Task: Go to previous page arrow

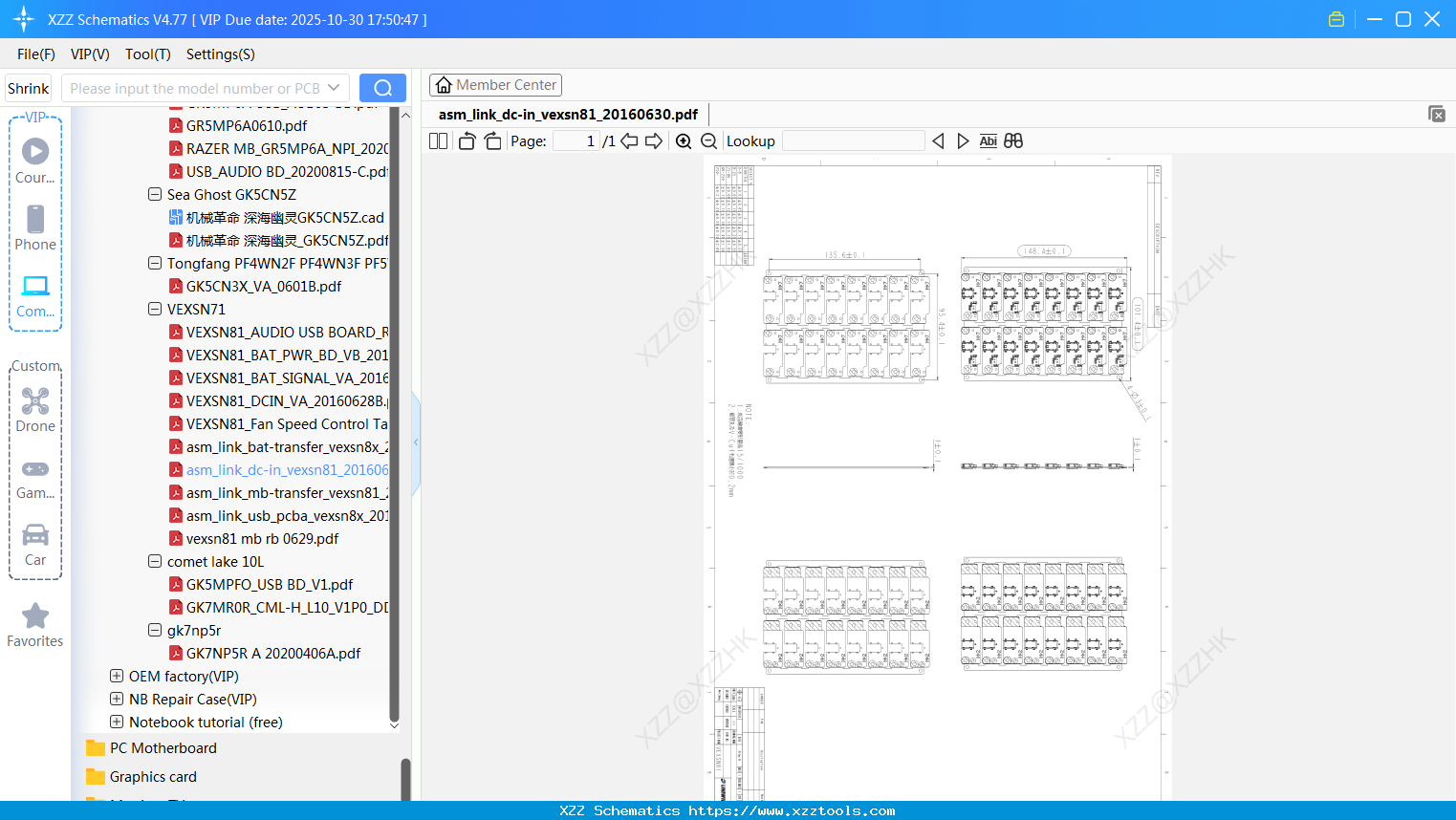Action: pyautogui.click(x=629, y=140)
